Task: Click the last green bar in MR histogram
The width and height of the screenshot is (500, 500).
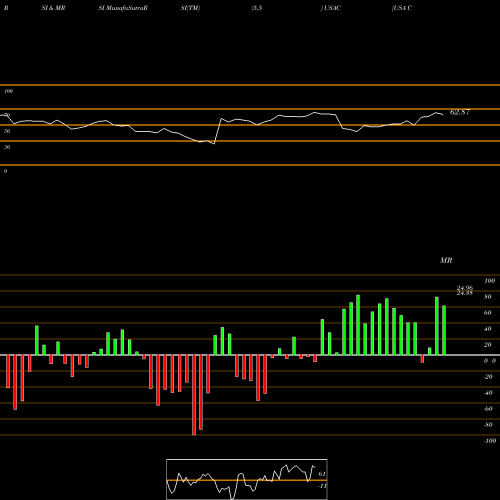Action: pos(444,330)
